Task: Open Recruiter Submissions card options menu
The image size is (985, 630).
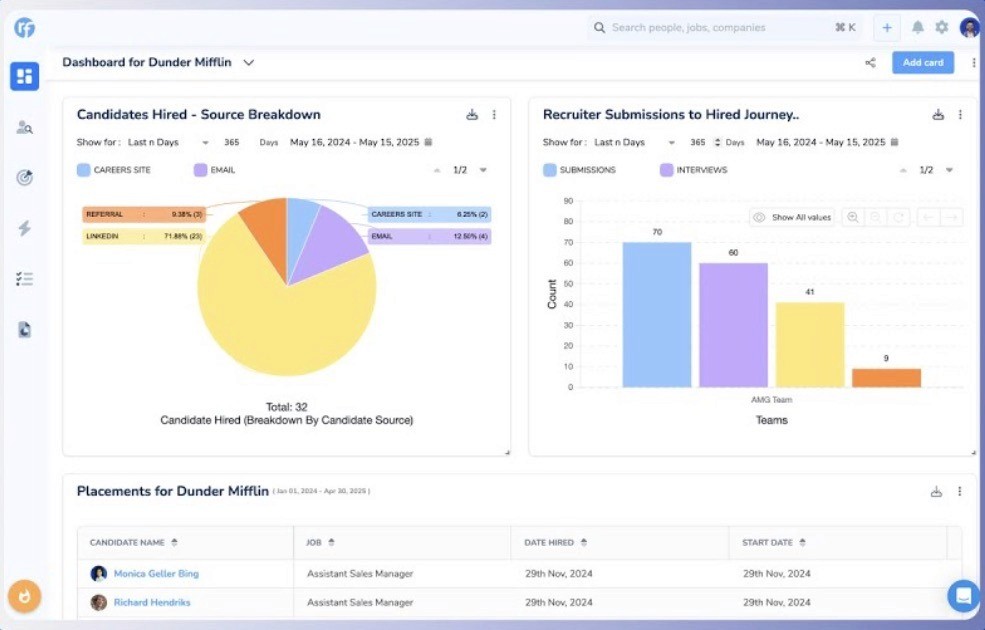Action: [x=960, y=115]
